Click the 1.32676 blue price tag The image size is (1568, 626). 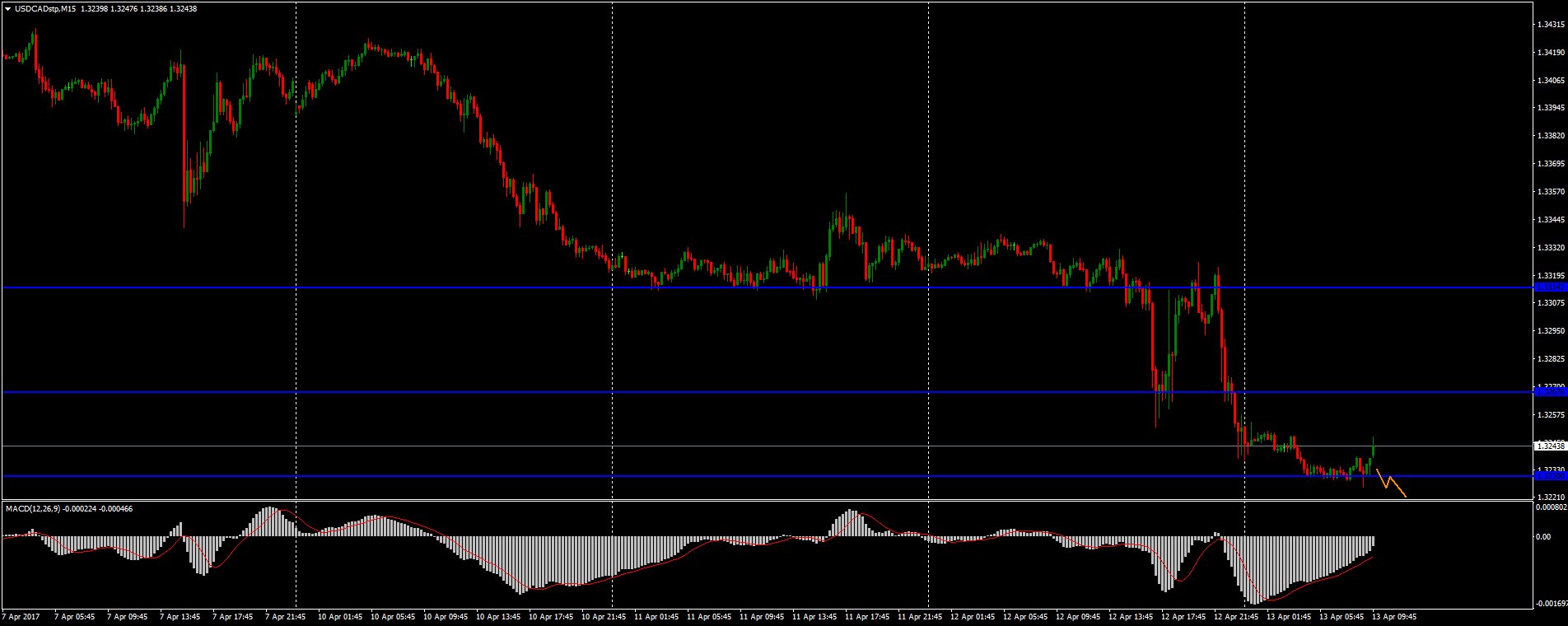(x=1550, y=392)
